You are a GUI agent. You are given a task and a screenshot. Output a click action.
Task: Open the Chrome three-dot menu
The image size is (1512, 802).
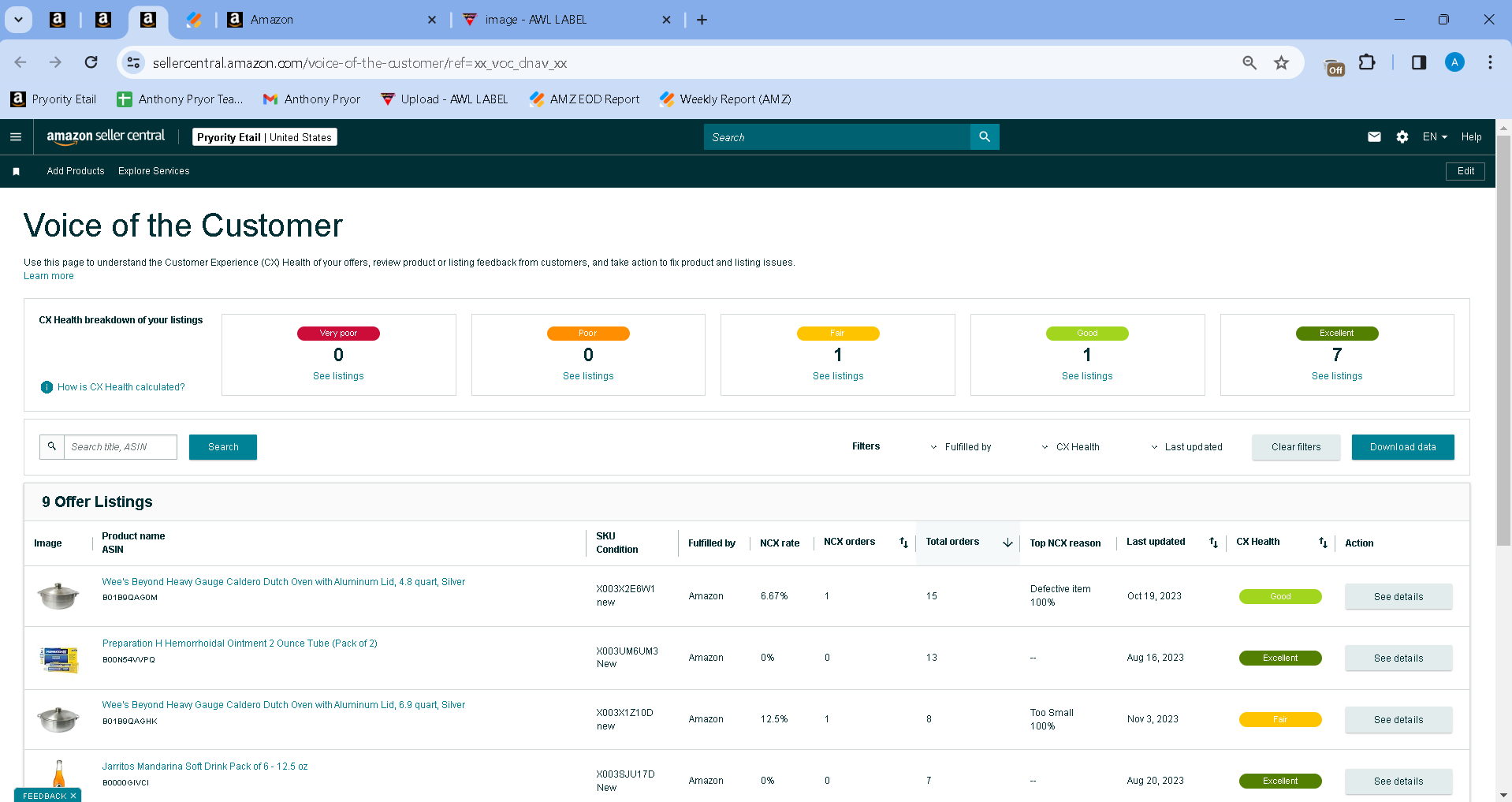click(x=1490, y=62)
